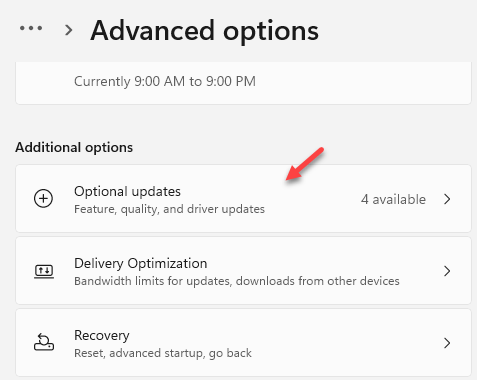Image resolution: width=477 pixels, height=380 pixels.
Task: Expand Optional updates using its chevron
Action: pos(447,199)
